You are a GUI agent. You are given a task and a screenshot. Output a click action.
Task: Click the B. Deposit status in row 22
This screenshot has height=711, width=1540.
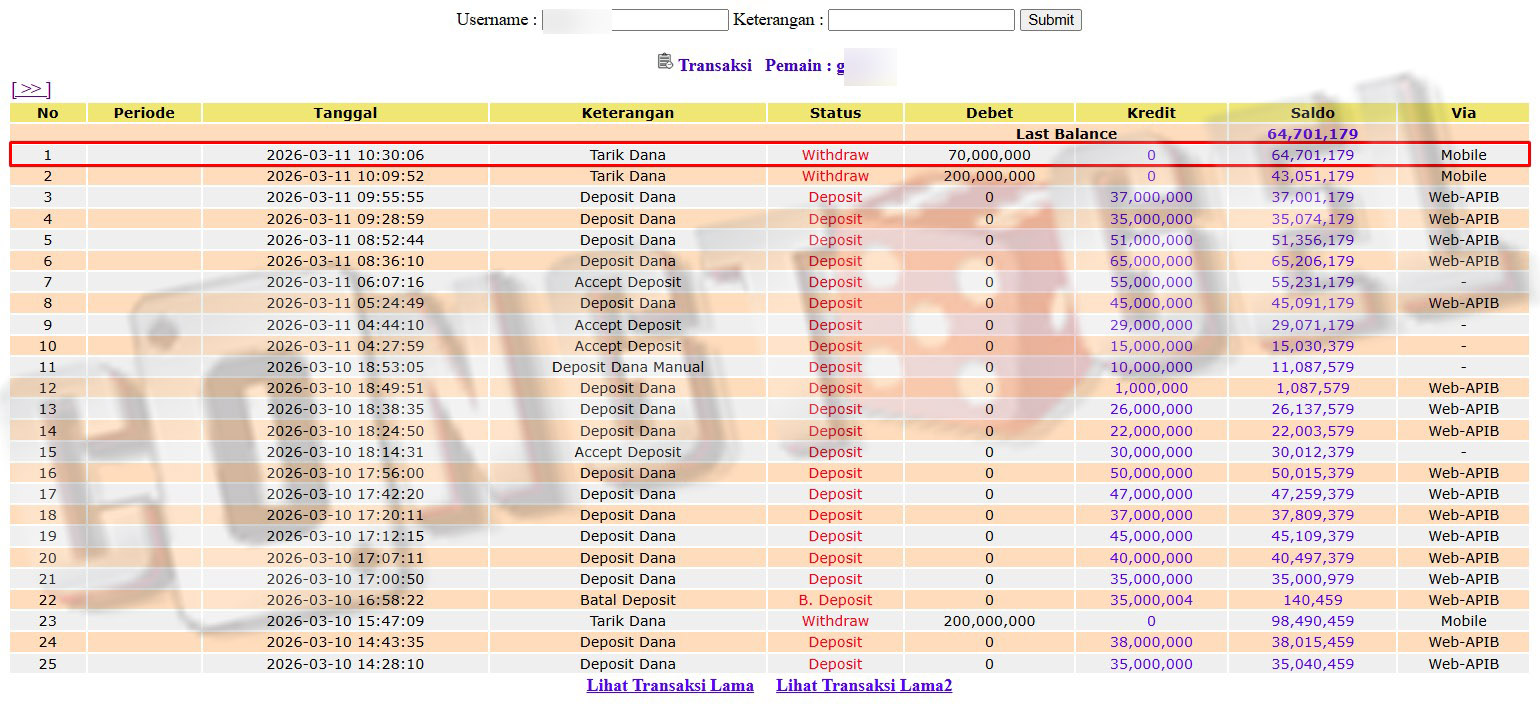pyautogui.click(x=835, y=600)
